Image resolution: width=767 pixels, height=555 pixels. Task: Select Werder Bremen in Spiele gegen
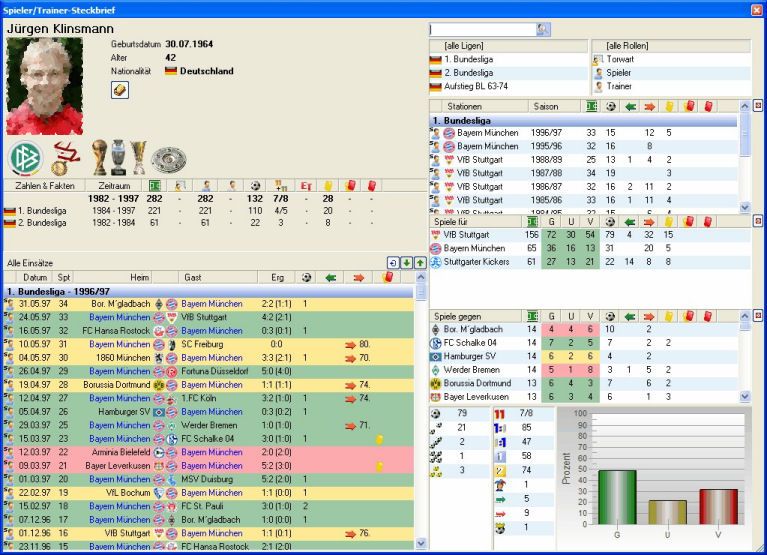click(584, 370)
